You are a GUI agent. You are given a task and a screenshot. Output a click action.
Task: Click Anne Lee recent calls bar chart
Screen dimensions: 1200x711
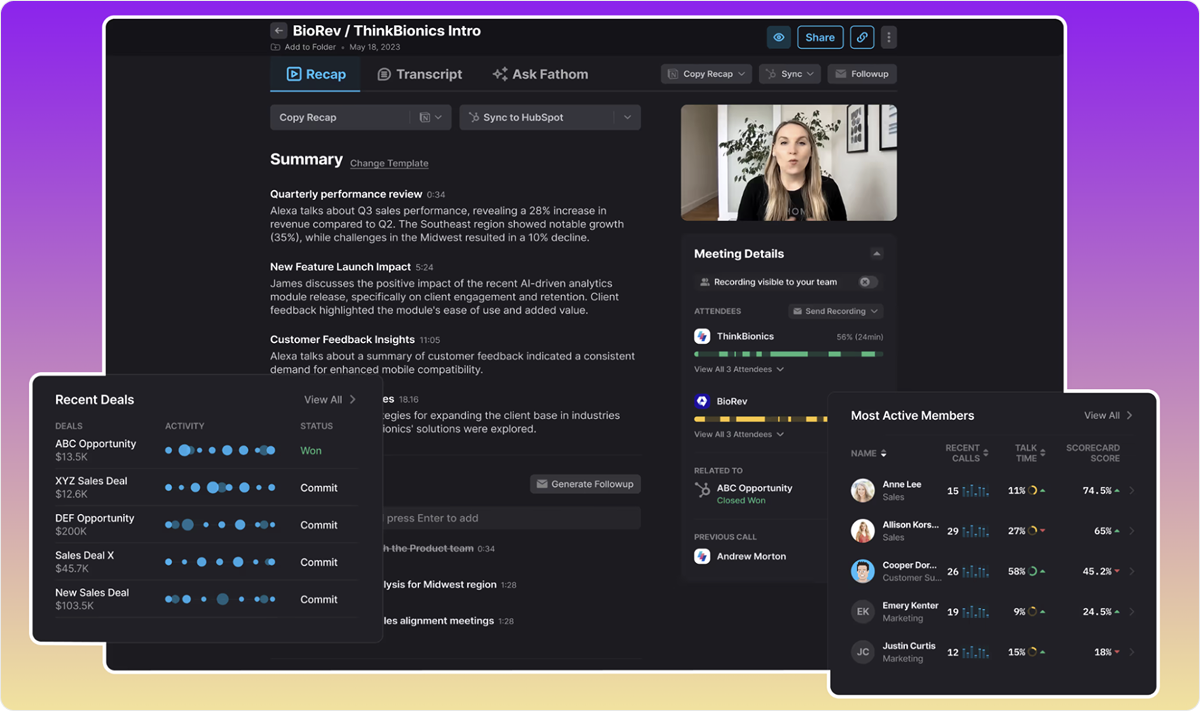coord(975,491)
